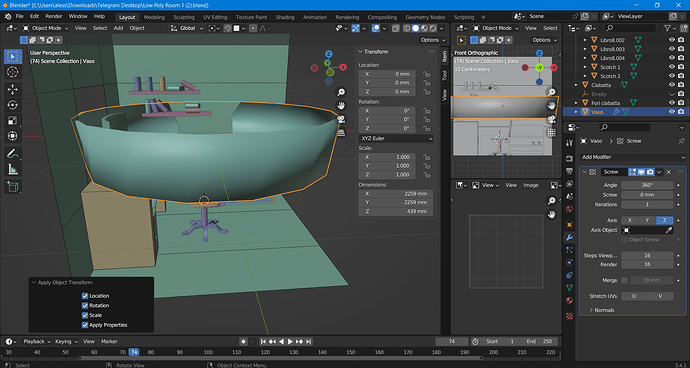Jump to start frame in timeline
The image size is (690, 368).
tap(263, 341)
